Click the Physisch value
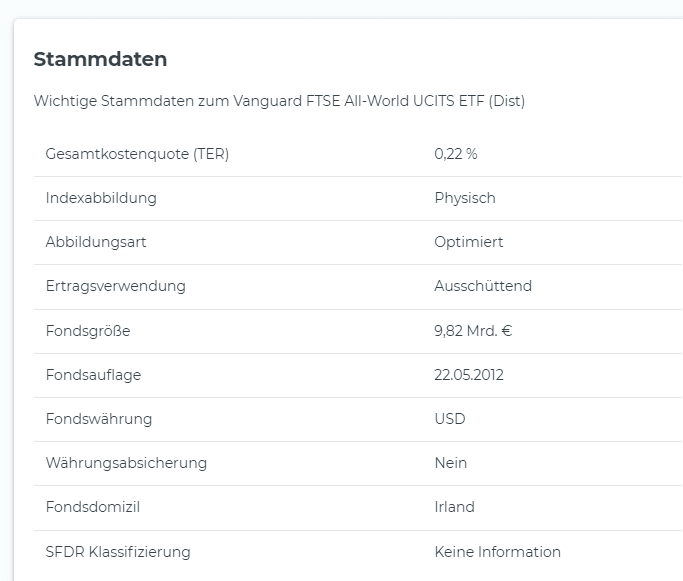 pyautogui.click(x=465, y=198)
